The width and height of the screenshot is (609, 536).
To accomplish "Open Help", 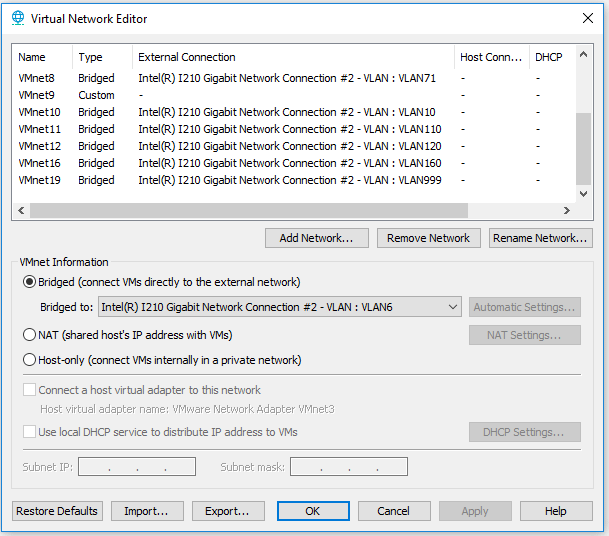I will click(556, 511).
